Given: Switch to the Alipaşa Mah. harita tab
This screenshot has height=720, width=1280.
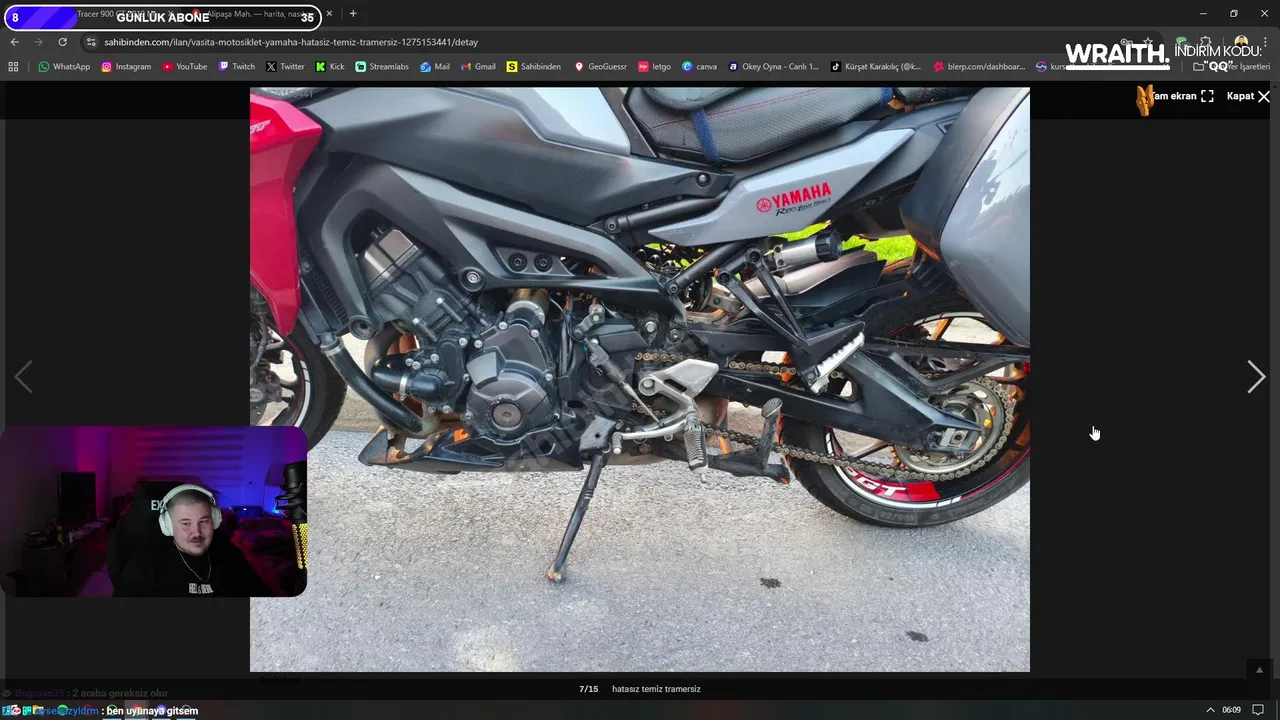Looking at the screenshot, I should 257,14.
